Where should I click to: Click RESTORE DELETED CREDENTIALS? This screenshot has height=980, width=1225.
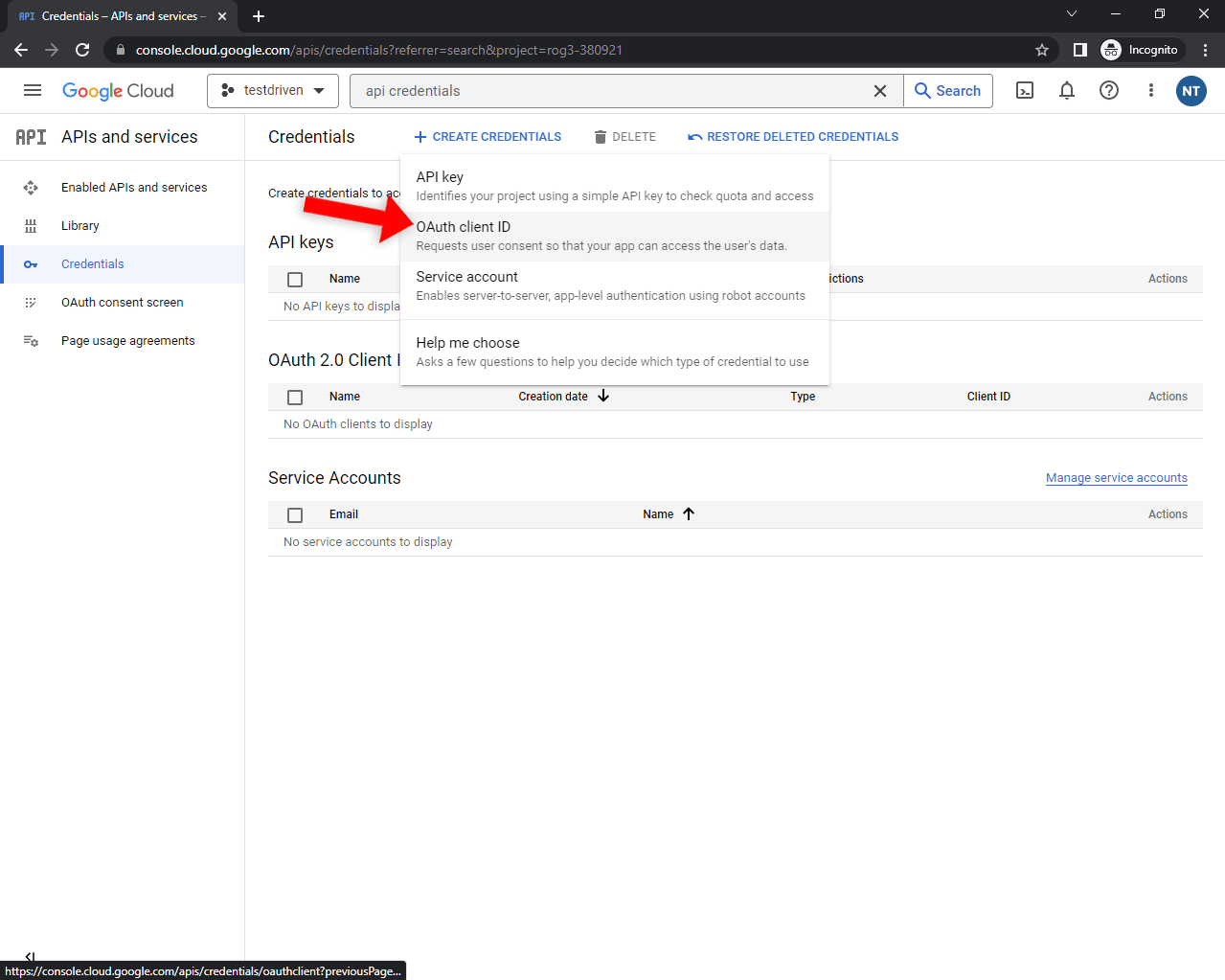793,137
